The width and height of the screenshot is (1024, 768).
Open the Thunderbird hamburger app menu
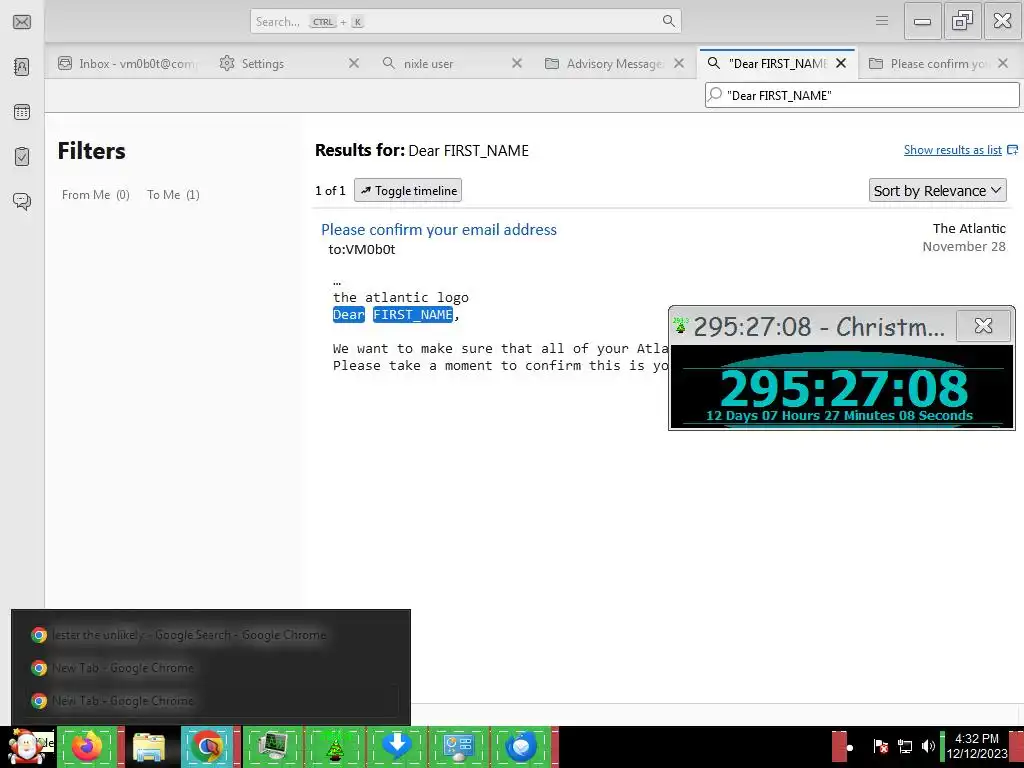pyautogui.click(x=882, y=21)
